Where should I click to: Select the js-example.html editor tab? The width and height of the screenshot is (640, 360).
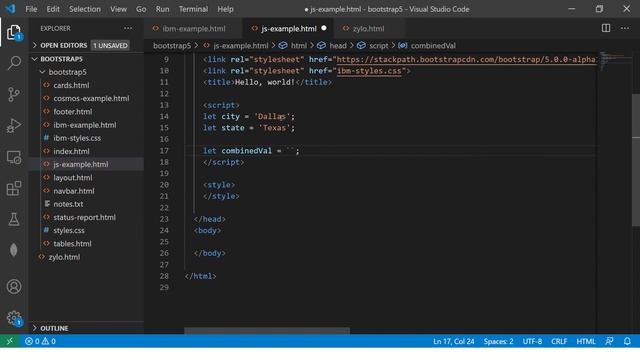(x=288, y=29)
